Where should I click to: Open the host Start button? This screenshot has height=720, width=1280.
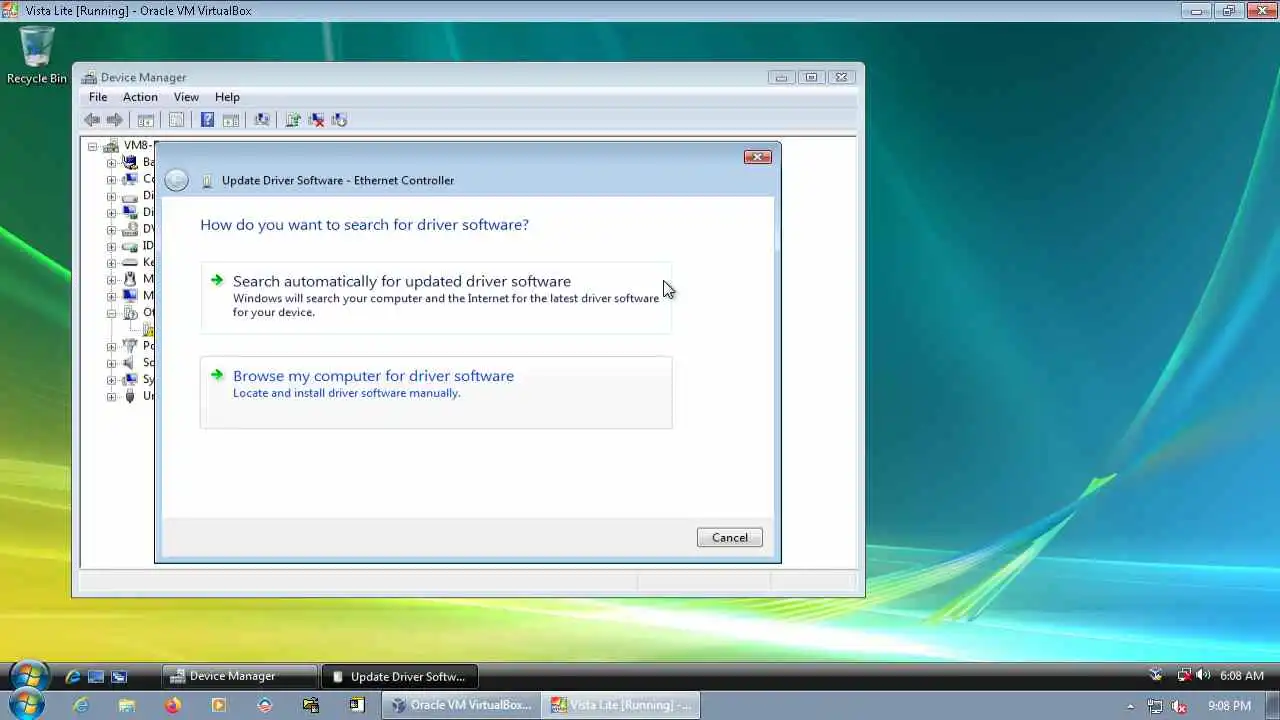[25, 705]
